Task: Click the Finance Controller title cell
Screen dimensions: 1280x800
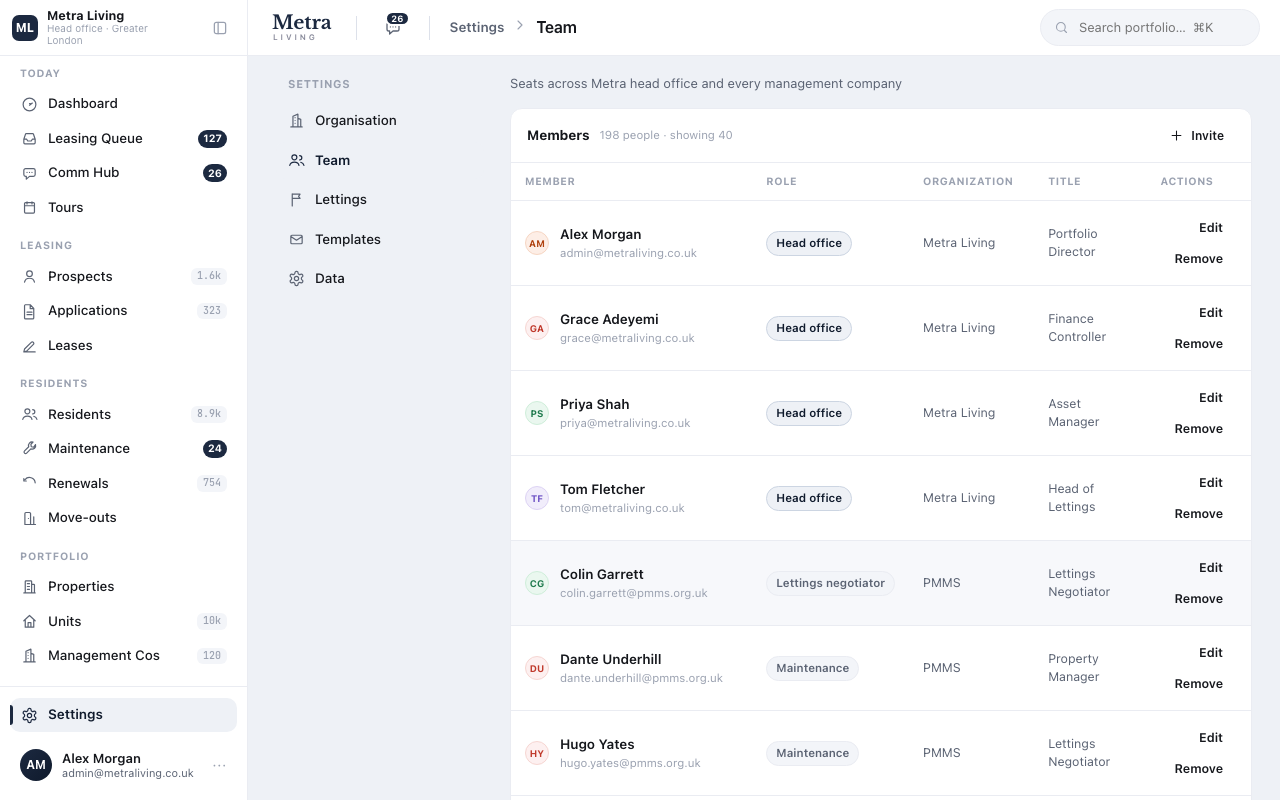Action: point(1077,328)
